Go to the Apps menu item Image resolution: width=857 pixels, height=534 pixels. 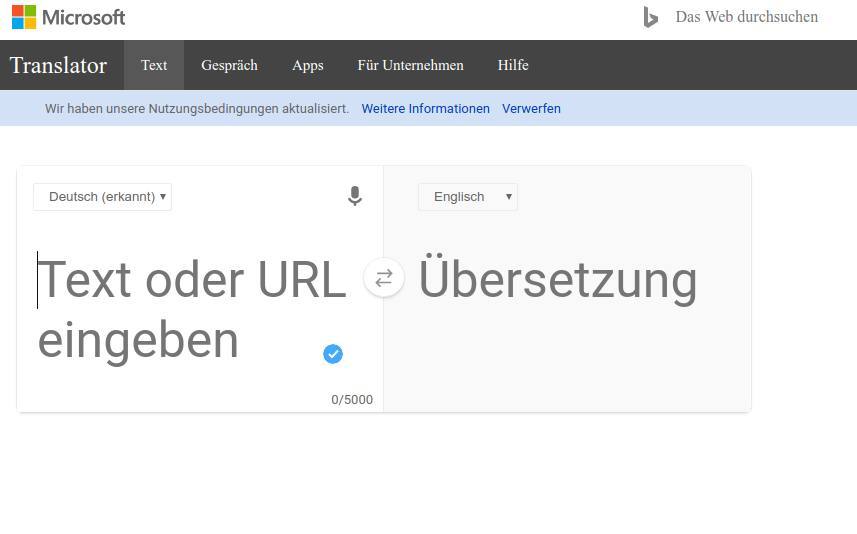(308, 65)
